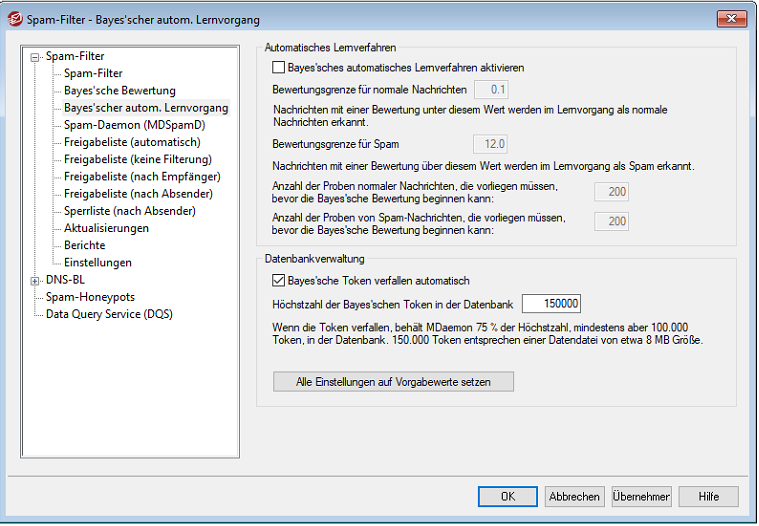
Task: Select Spam-Honeypots tree item
Action: pos(90,297)
